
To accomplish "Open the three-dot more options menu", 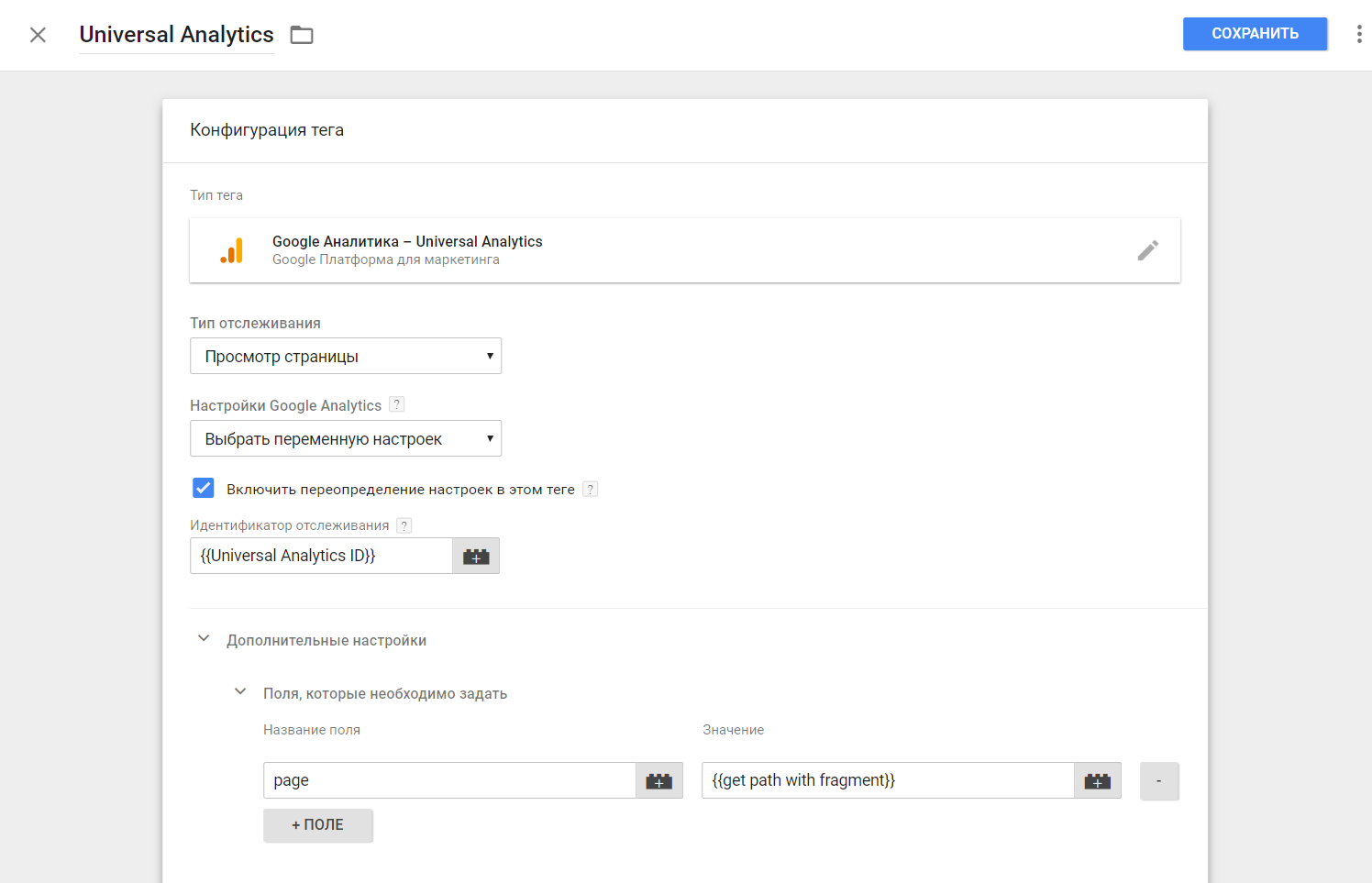I will 1358,34.
